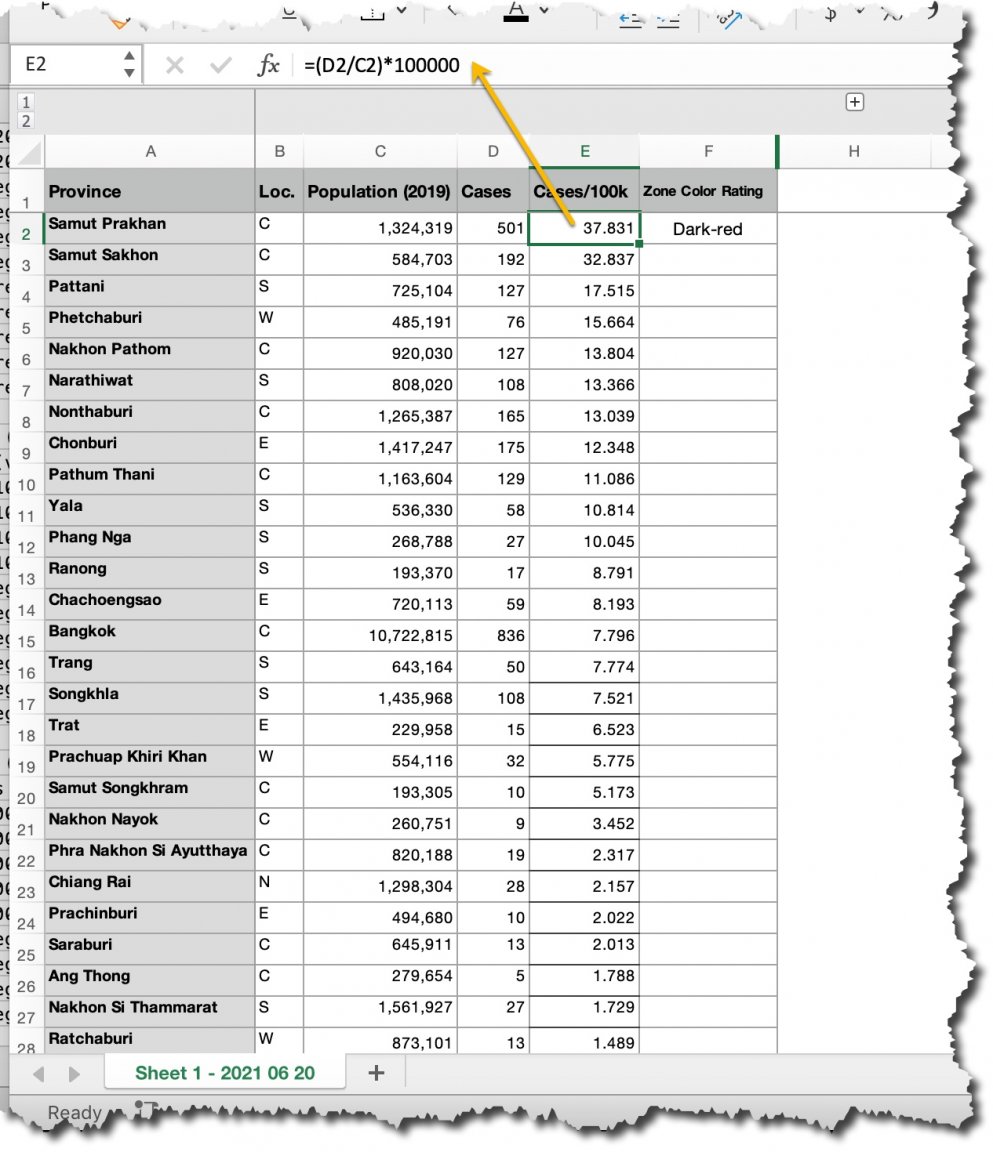Select the Nakhon Pathom cell
The height and width of the screenshot is (1152, 993).
coord(150,353)
